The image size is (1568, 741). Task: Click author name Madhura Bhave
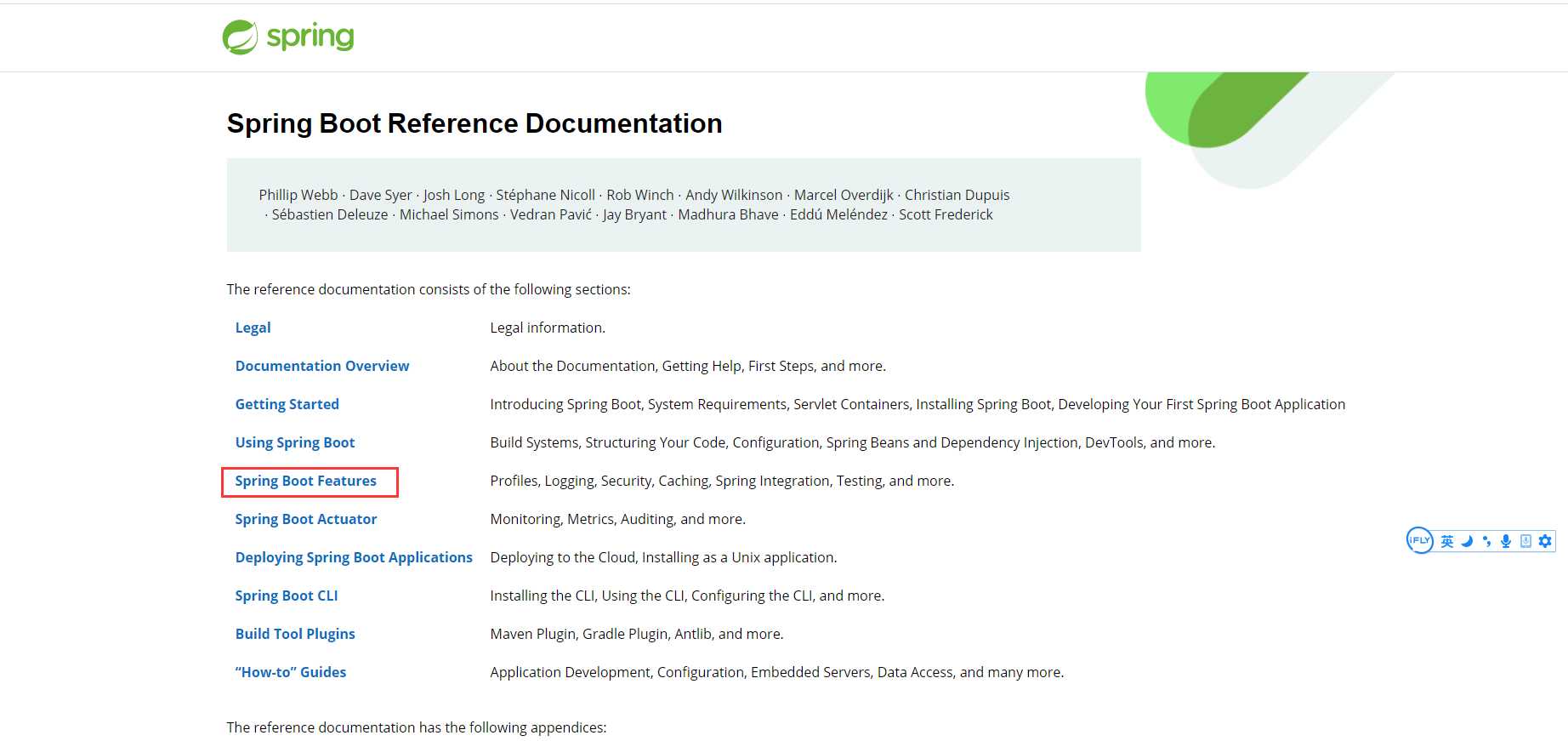click(x=728, y=214)
